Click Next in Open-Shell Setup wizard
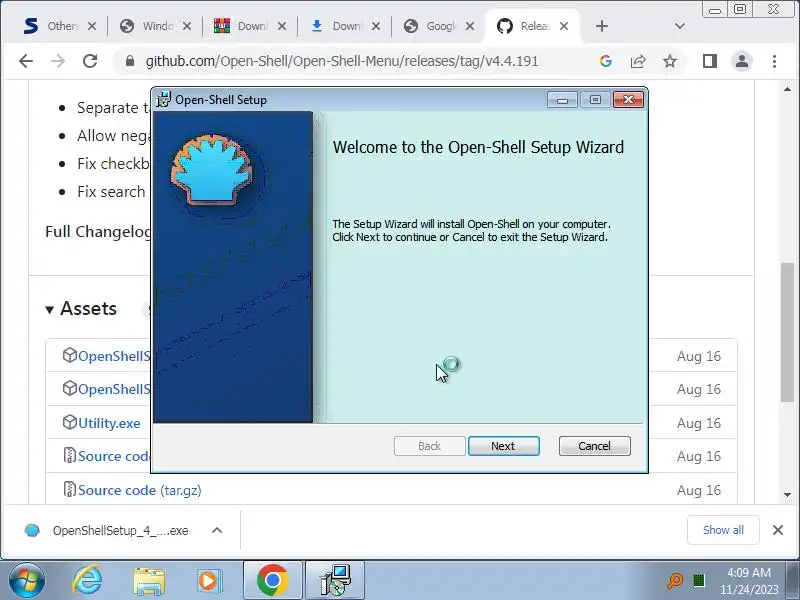 coord(504,446)
